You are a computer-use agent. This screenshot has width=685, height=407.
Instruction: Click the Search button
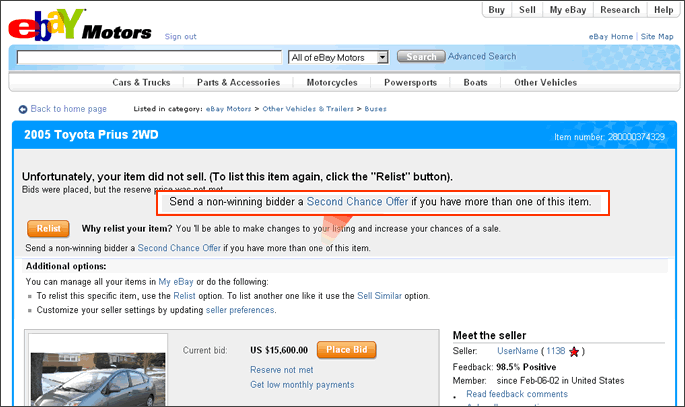(x=421, y=57)
